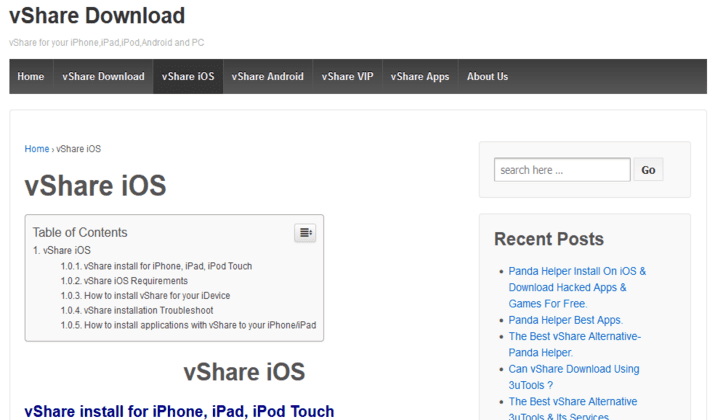This screenshot has width=715, height=420.
Task: Toggle the Table of Contents list icon
Action: (305, 233)
